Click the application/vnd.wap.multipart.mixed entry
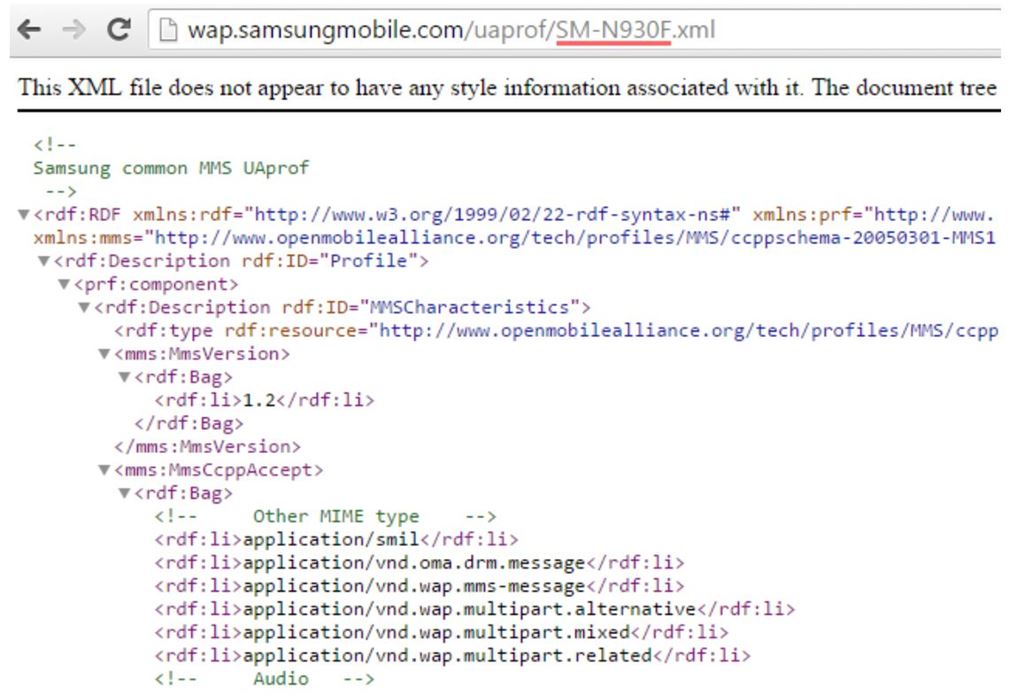Screen dimensions: 1024x696 tap(436, 632)
